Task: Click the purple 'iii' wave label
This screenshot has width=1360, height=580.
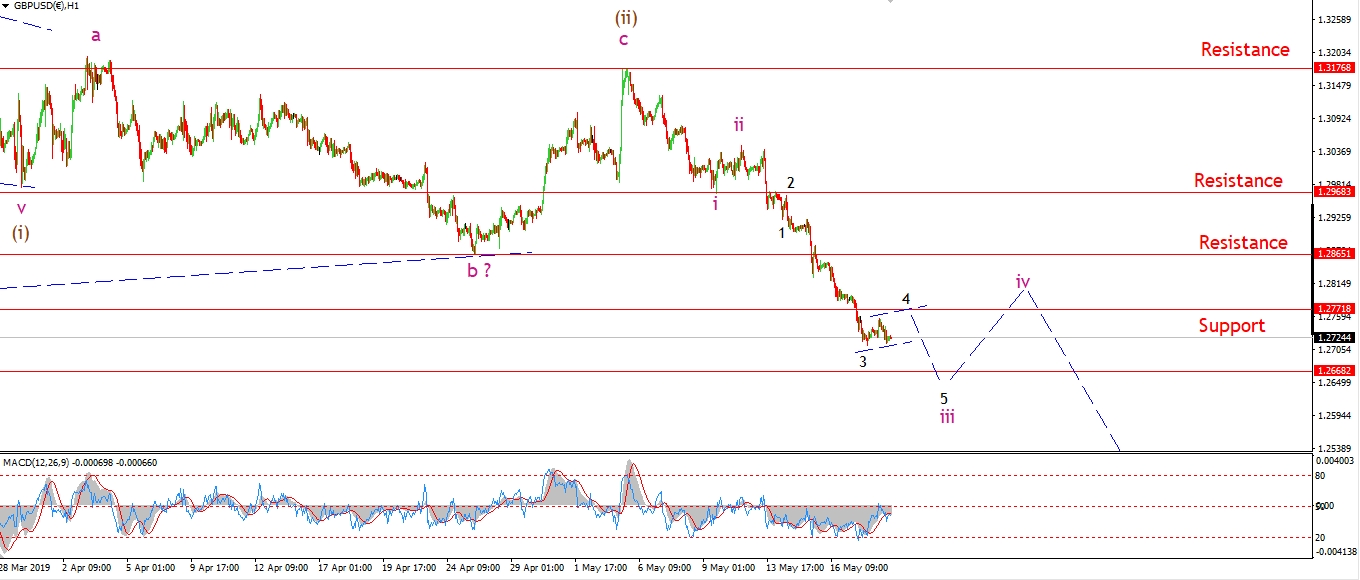Action: (946, 416)
